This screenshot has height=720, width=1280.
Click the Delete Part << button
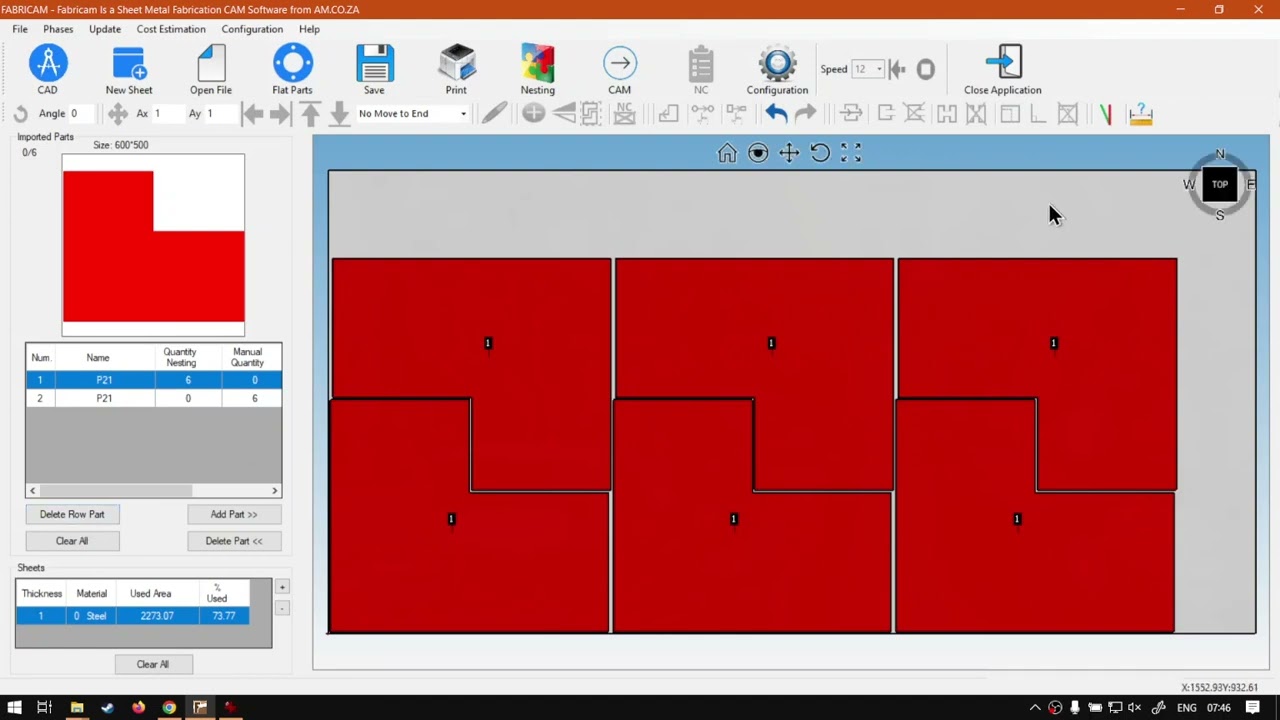pyautogui.click(x=234, y=541)
